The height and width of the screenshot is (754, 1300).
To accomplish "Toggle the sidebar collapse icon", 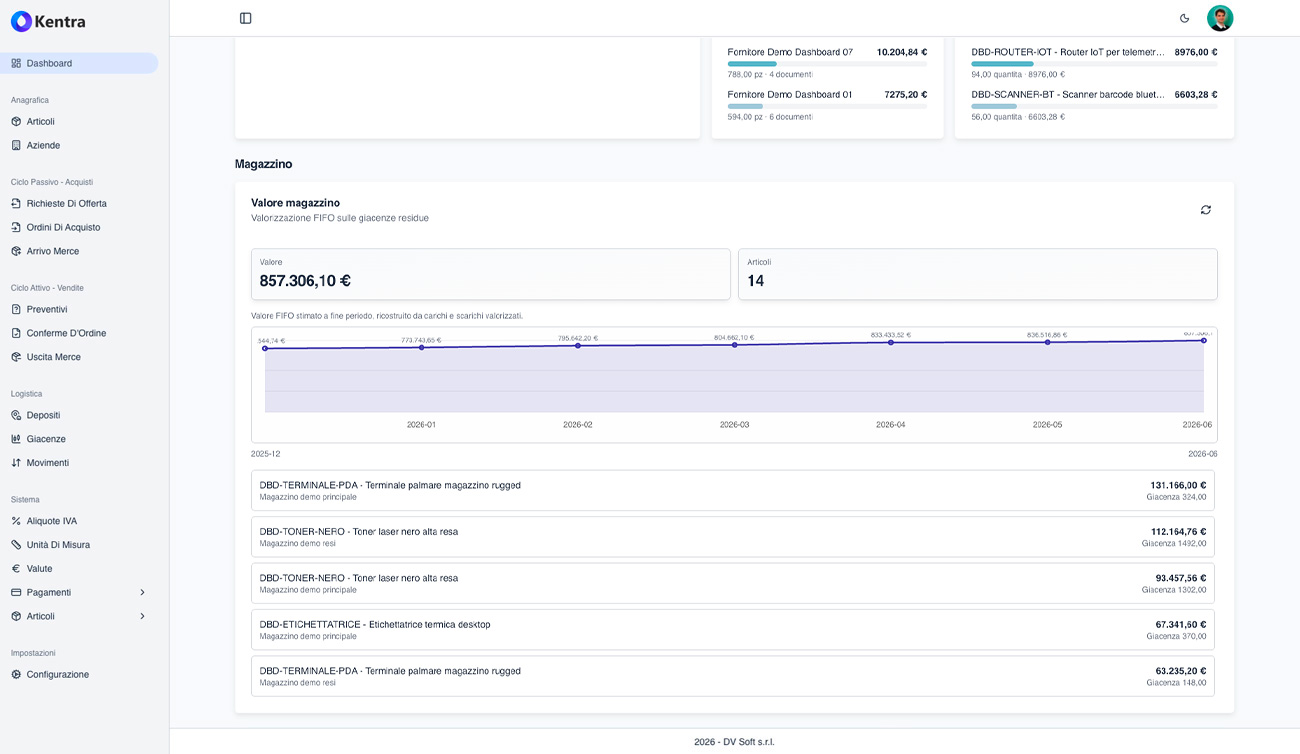I will coord(246,18).
